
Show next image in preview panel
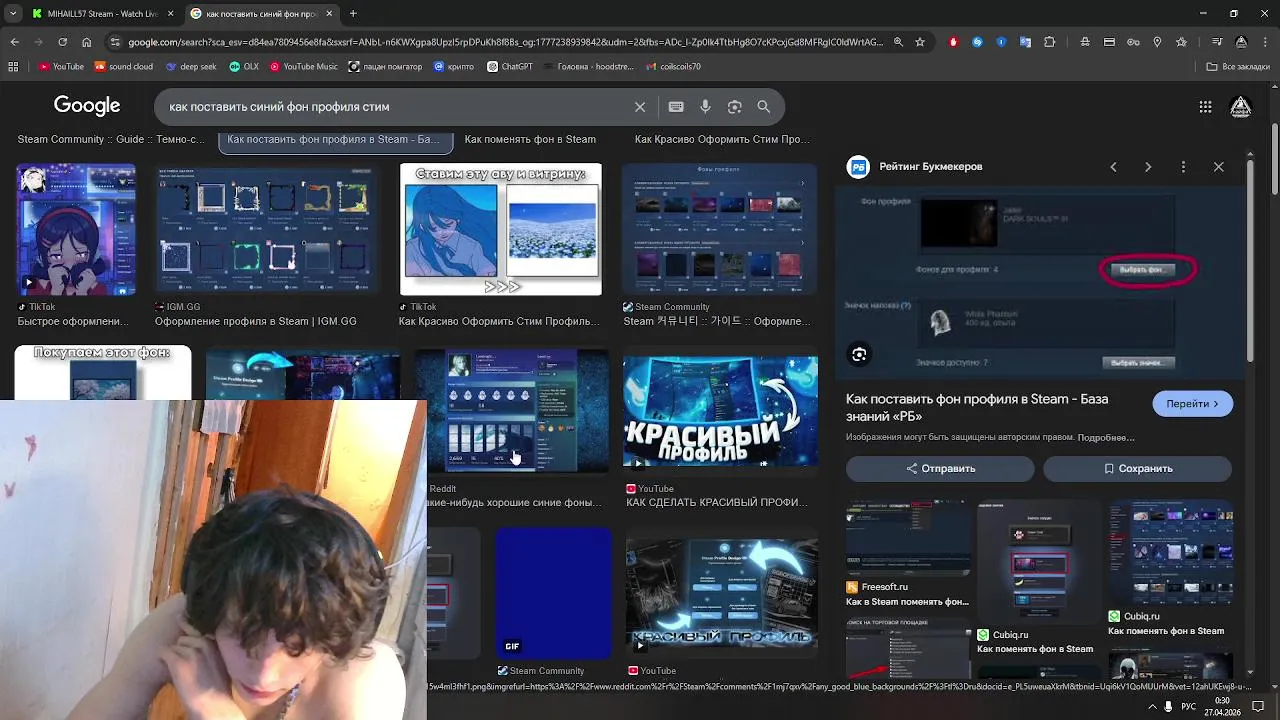[1148, 167]
